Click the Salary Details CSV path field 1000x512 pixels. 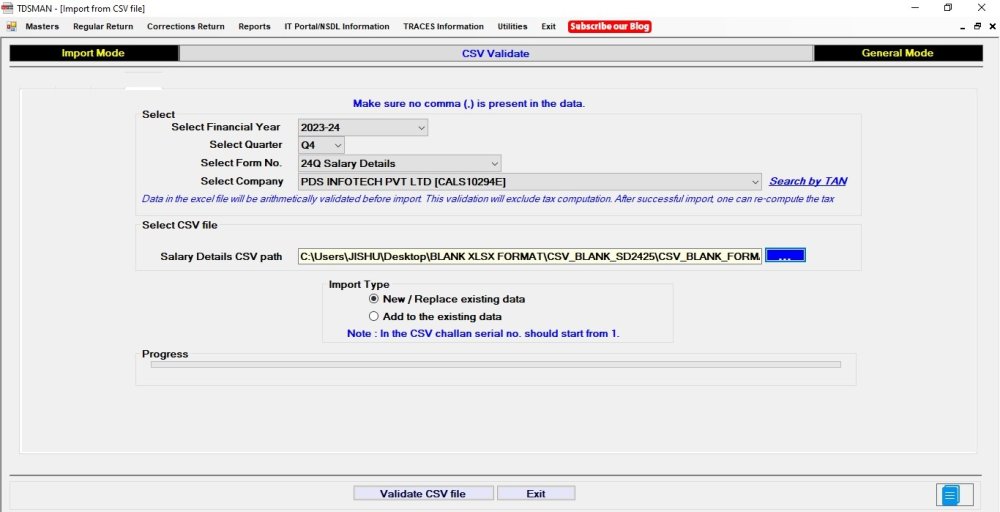[x=529, y=256]
